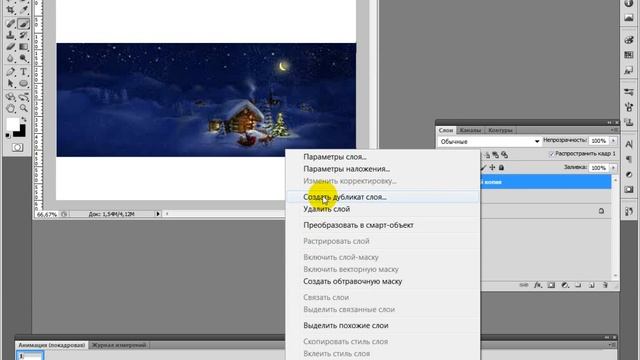Open the Paragraph panel icon in dock
This screenshot has width=640, height=360.
[x=629, y=159]
